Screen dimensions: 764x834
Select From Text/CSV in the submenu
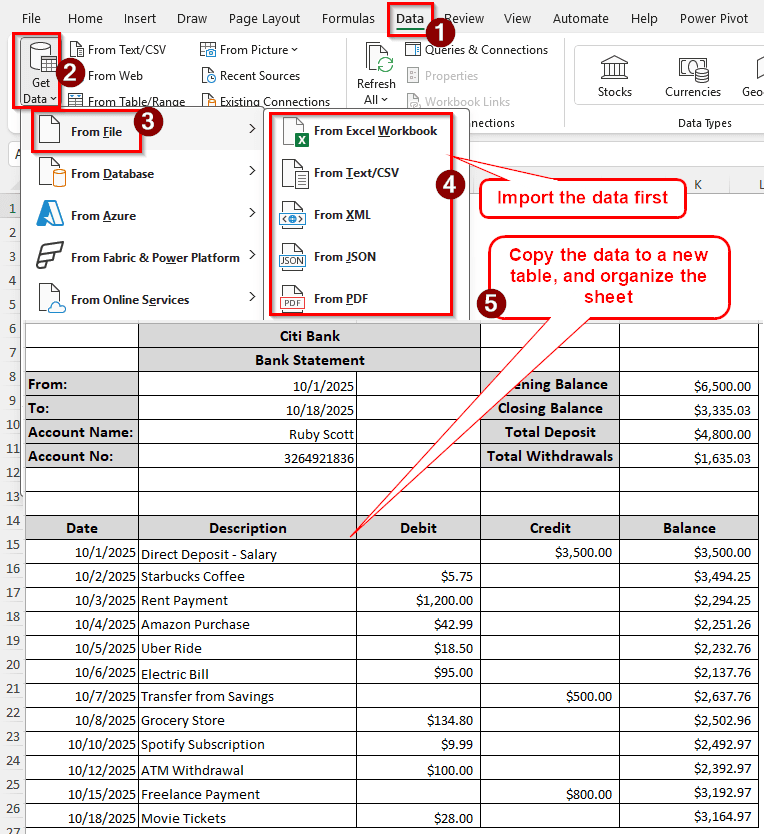pyautogui.click(x=356, y=173)
